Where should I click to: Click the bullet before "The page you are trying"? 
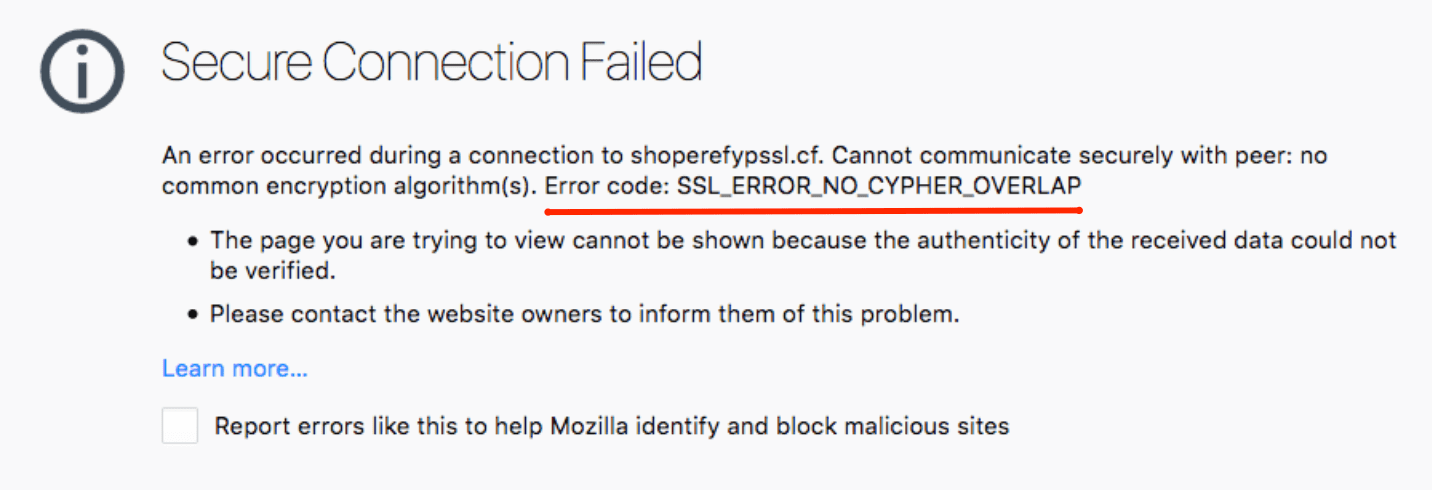pyautogui.click(x=193, y=242)
